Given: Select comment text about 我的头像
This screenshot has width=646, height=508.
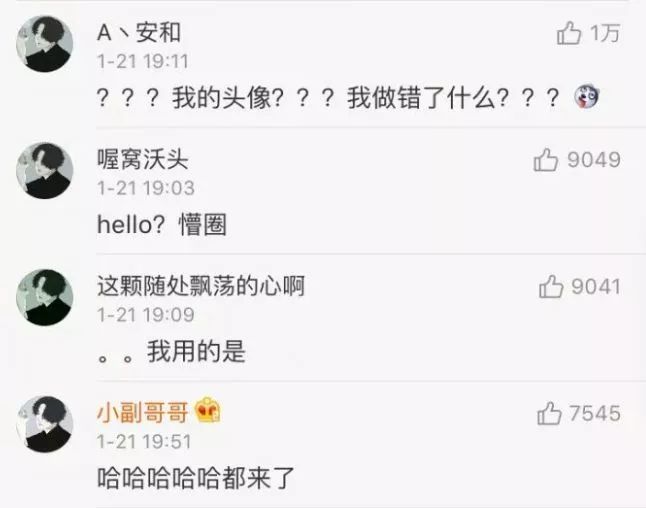Looking at the screenshot, I should 328,98.
